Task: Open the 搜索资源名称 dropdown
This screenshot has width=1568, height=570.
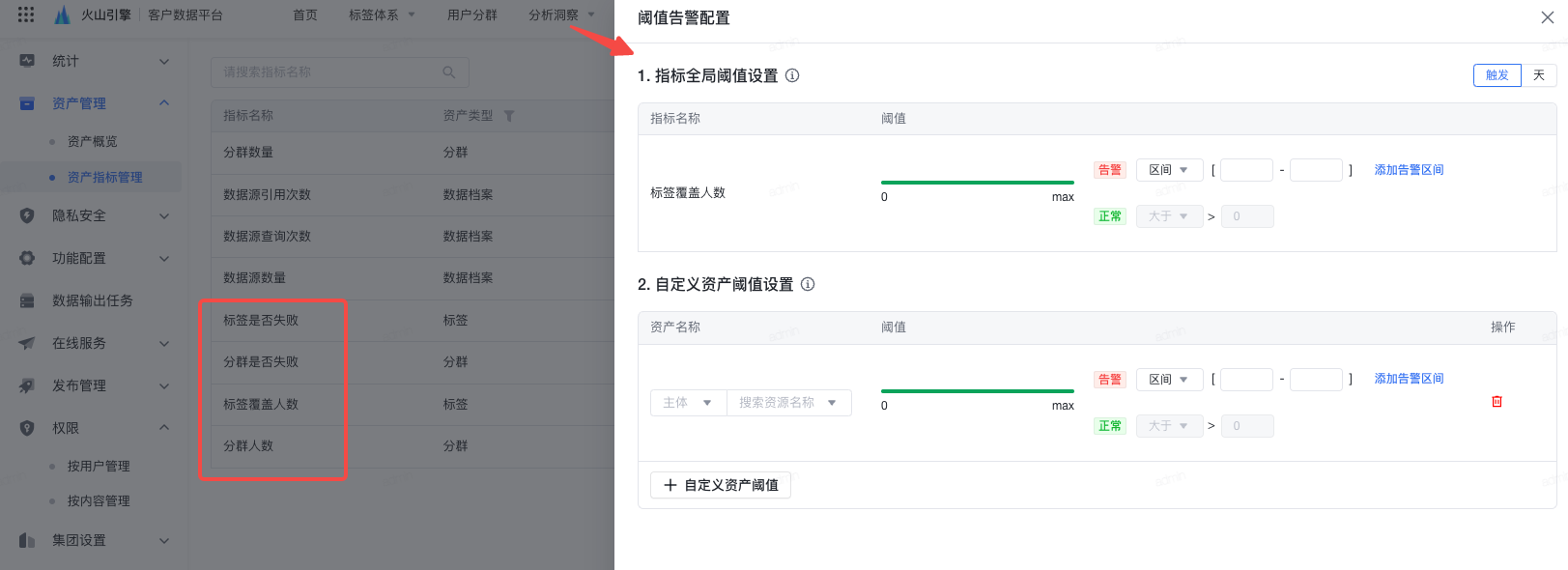Action: (788, 403)
